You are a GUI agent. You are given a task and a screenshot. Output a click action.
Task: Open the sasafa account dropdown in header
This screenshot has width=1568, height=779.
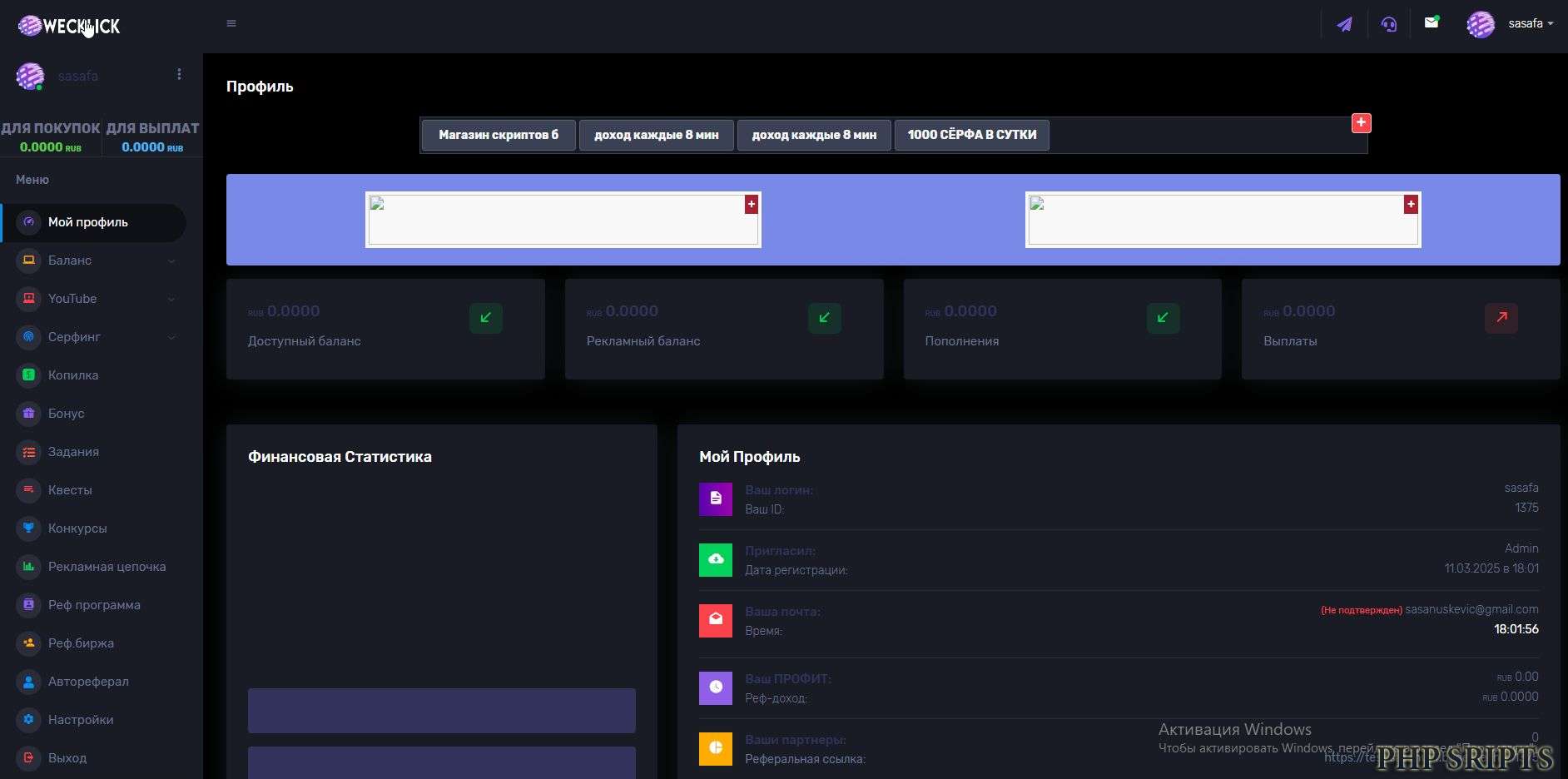pos(1511,24)
